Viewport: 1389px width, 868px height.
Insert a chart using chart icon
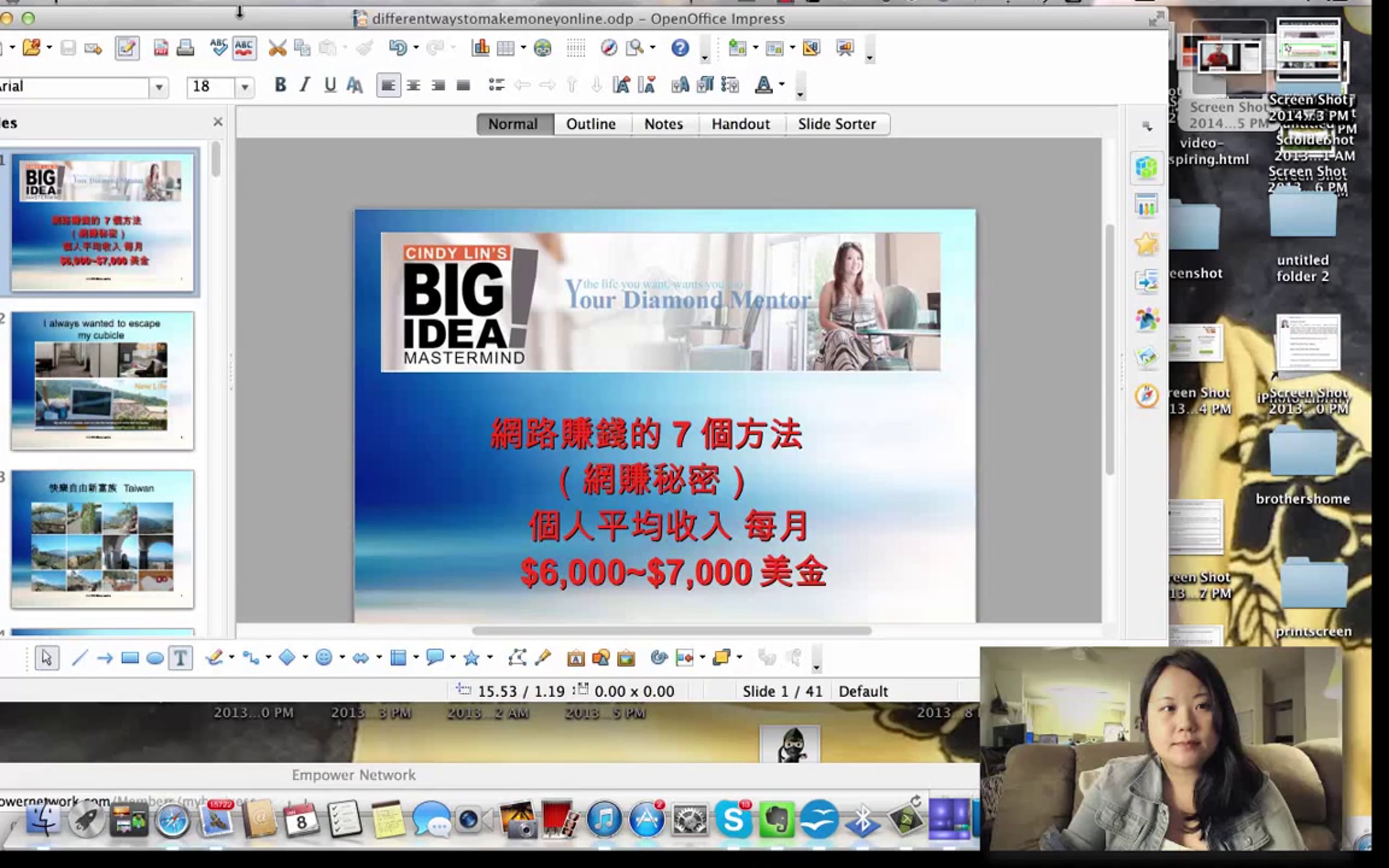tap(480, 48)
